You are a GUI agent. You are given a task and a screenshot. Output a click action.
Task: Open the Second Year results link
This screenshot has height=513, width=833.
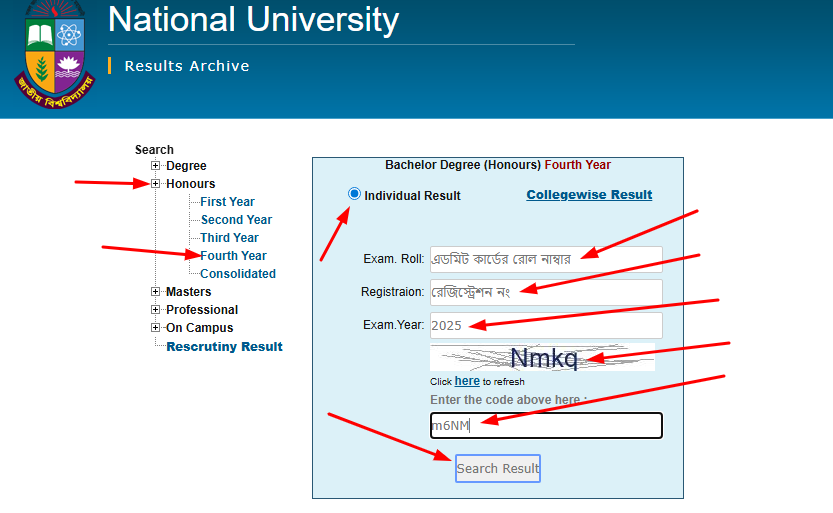click(236, 220)
